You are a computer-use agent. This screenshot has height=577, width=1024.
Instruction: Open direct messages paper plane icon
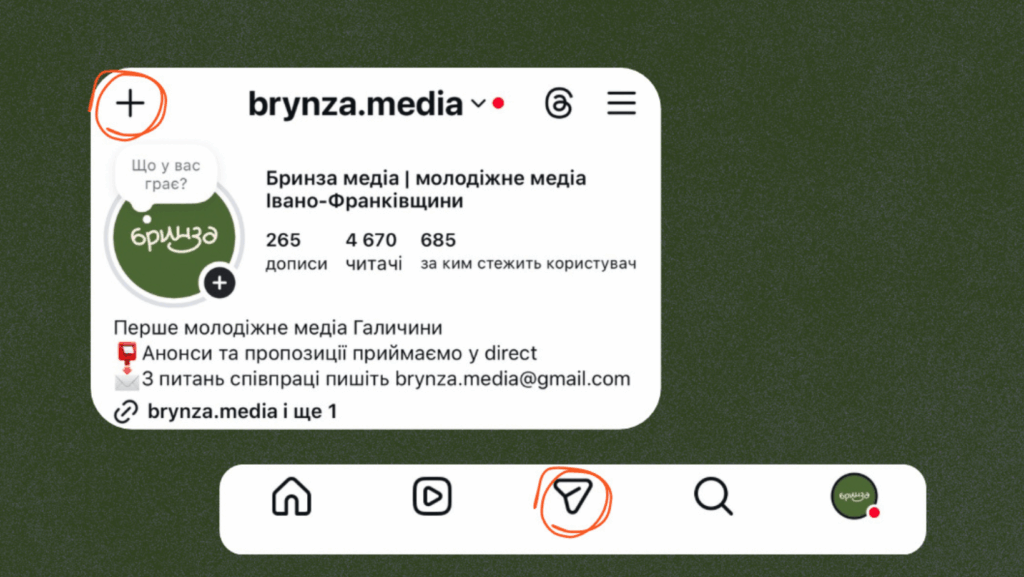(573, 496)
